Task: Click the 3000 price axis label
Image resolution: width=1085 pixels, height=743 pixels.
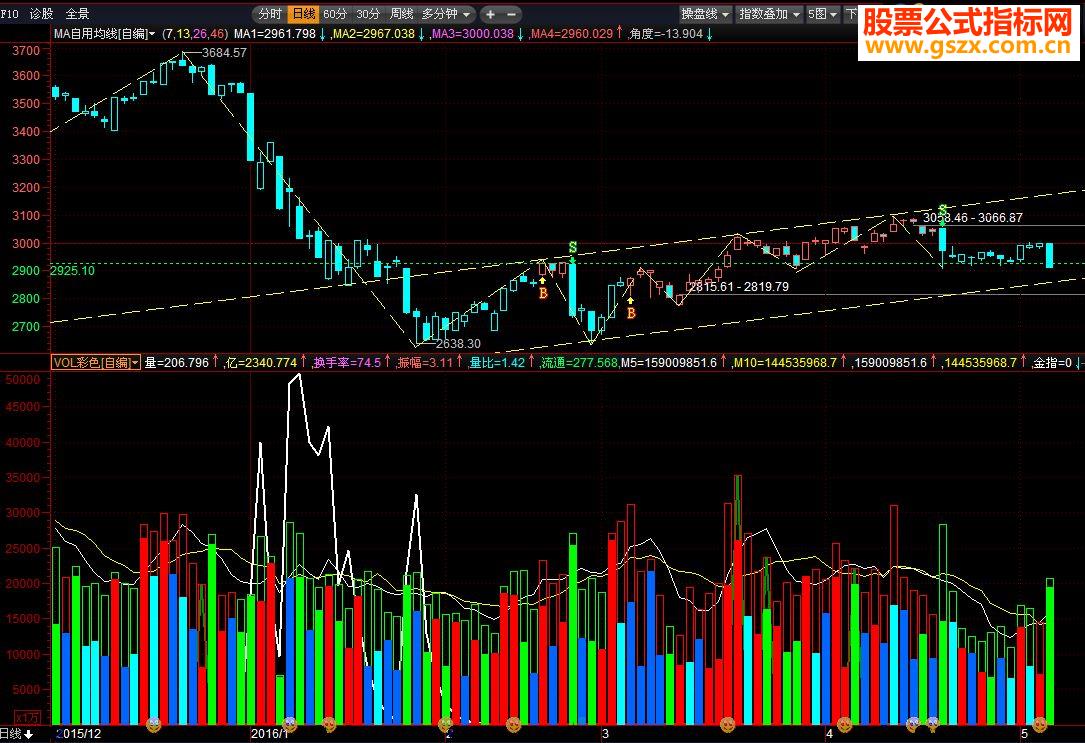Action: coord(26,244)
